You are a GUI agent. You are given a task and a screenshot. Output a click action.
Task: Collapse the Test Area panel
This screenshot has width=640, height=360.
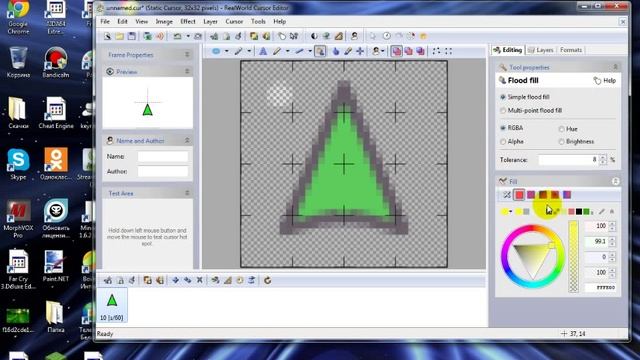point(187,193)
